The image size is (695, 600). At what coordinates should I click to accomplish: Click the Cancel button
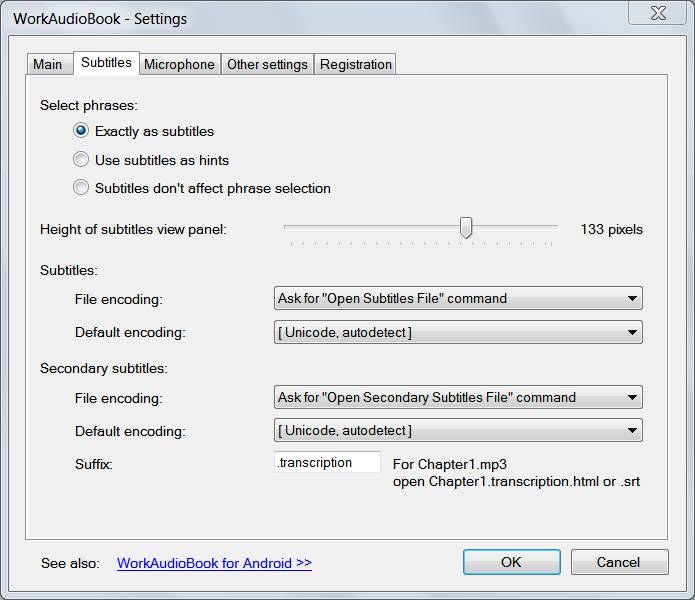click(618, 562)
